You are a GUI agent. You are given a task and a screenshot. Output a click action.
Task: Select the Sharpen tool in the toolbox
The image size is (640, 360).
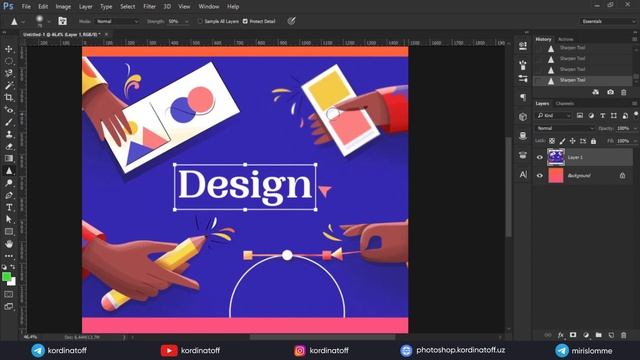(x=9, y=171)
